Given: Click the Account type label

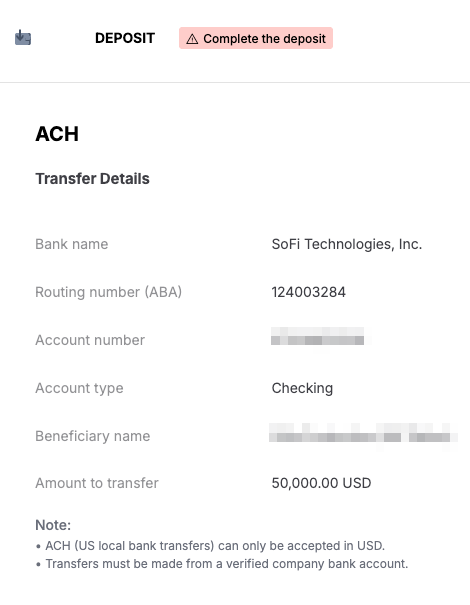Looking at the screenshot, I should 79,388.
